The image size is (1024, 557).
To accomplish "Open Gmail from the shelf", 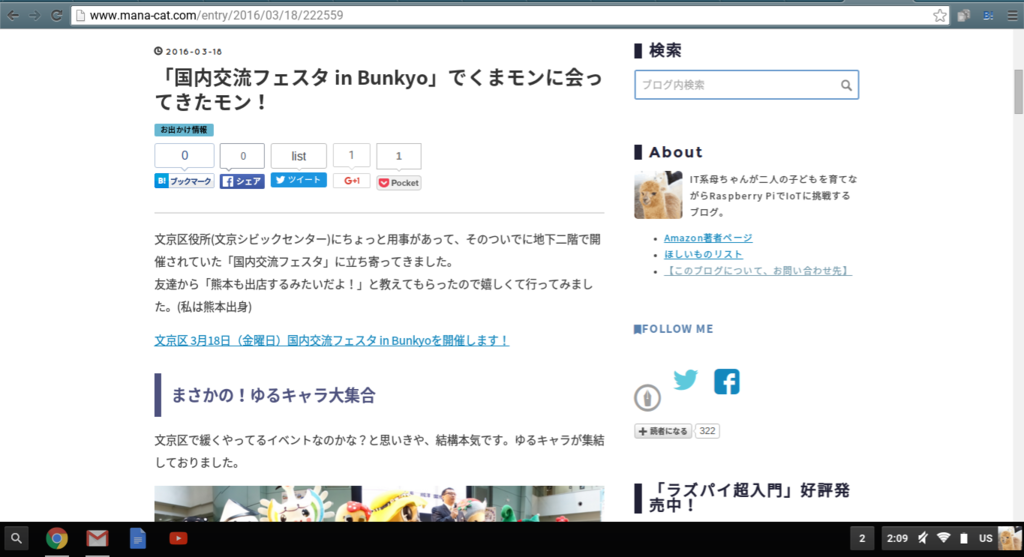I will tap(97, 539).
